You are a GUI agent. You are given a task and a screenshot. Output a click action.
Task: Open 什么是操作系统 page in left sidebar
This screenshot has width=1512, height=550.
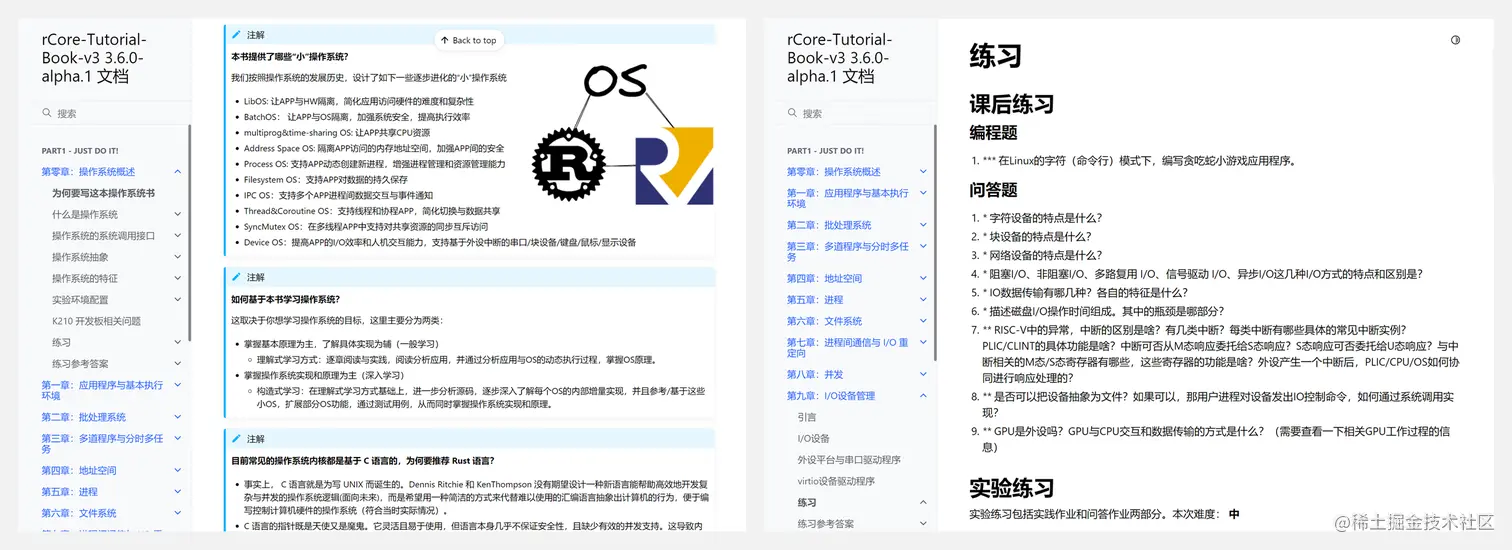coord(85,214)
